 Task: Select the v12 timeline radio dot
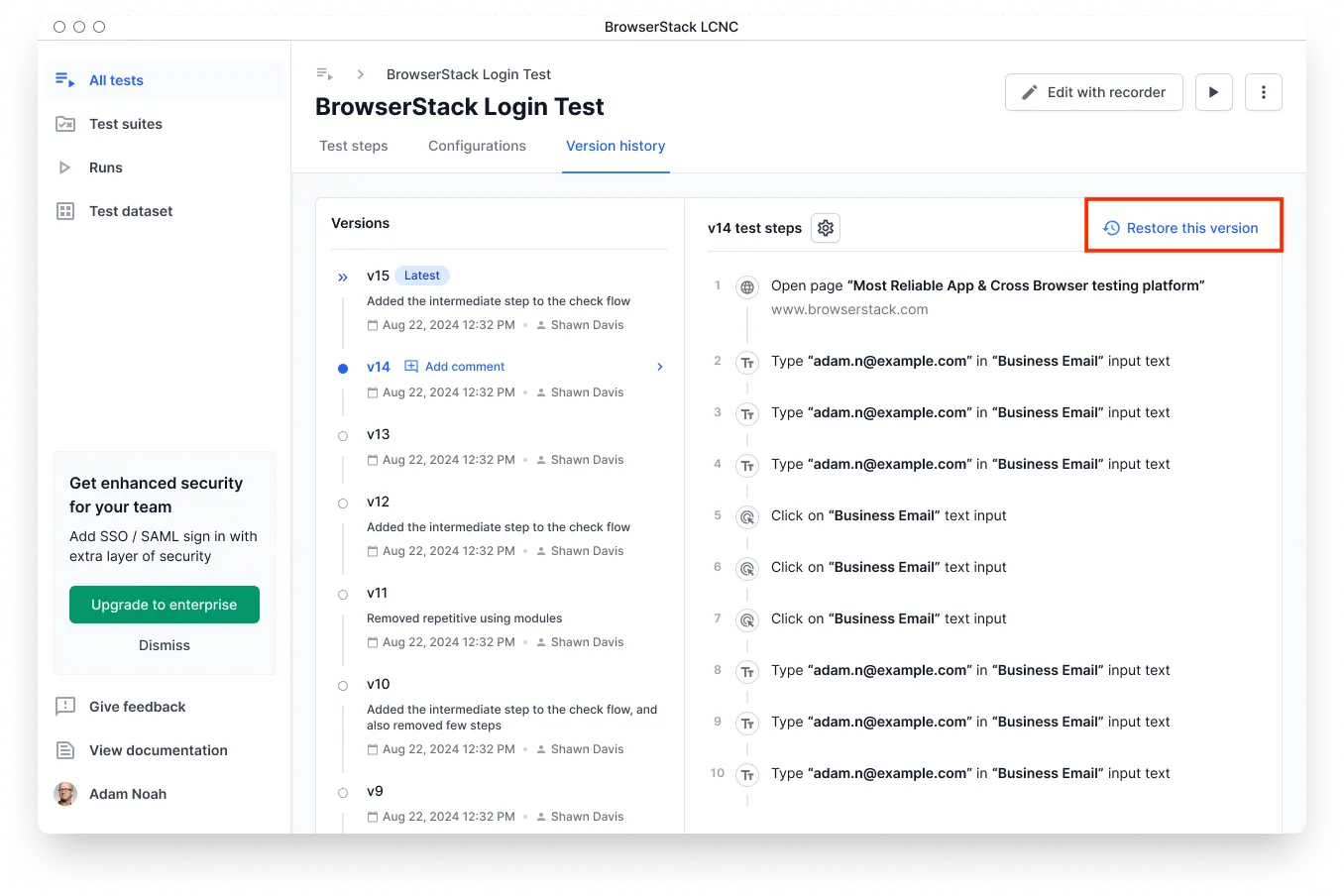click(343, 504)
